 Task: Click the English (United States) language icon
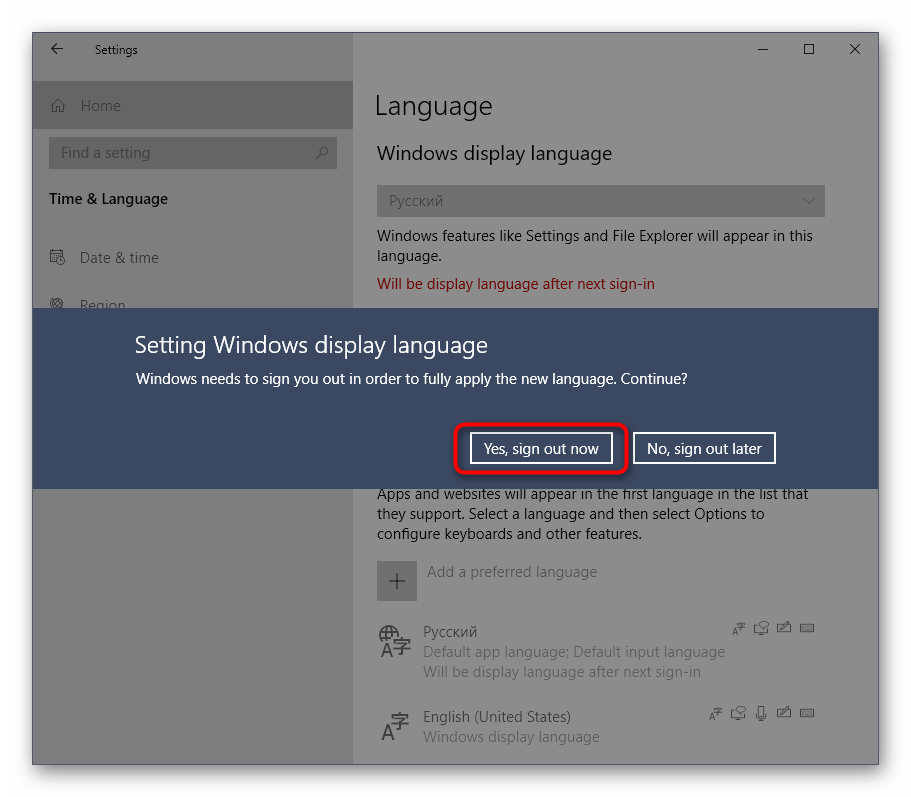click(394, 726)
